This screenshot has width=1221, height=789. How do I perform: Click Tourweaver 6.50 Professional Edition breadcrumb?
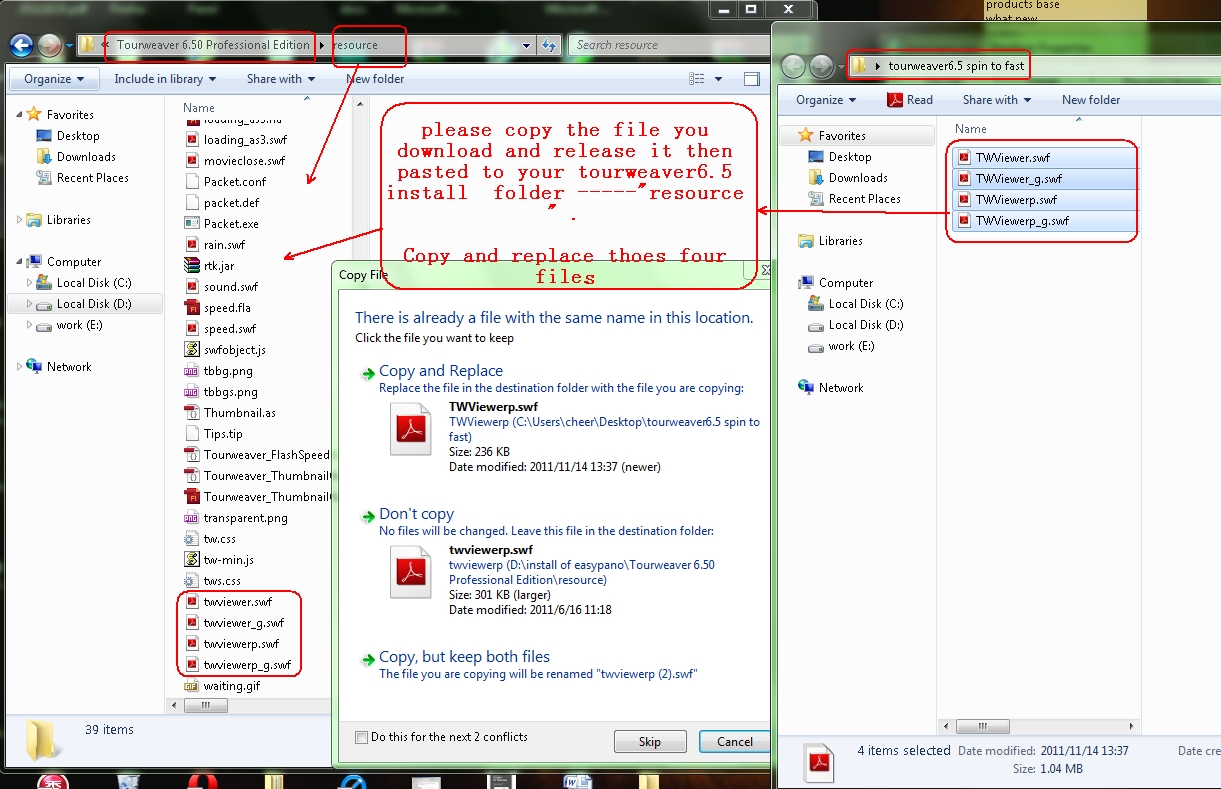click(213, 45)
